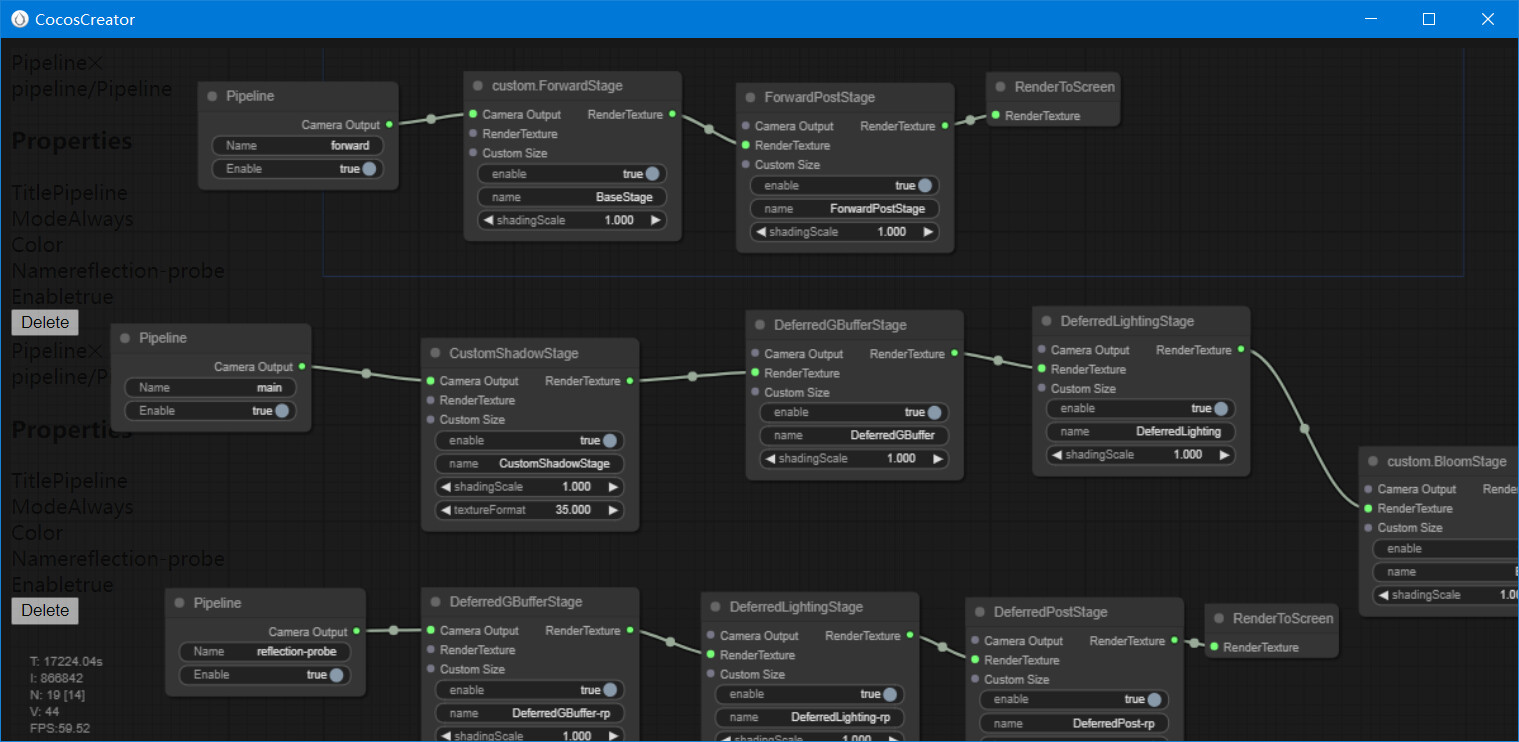1519x742 pixels.
Task: Edit the name field showing BaseStage
Action: click(x=573, y=197)
